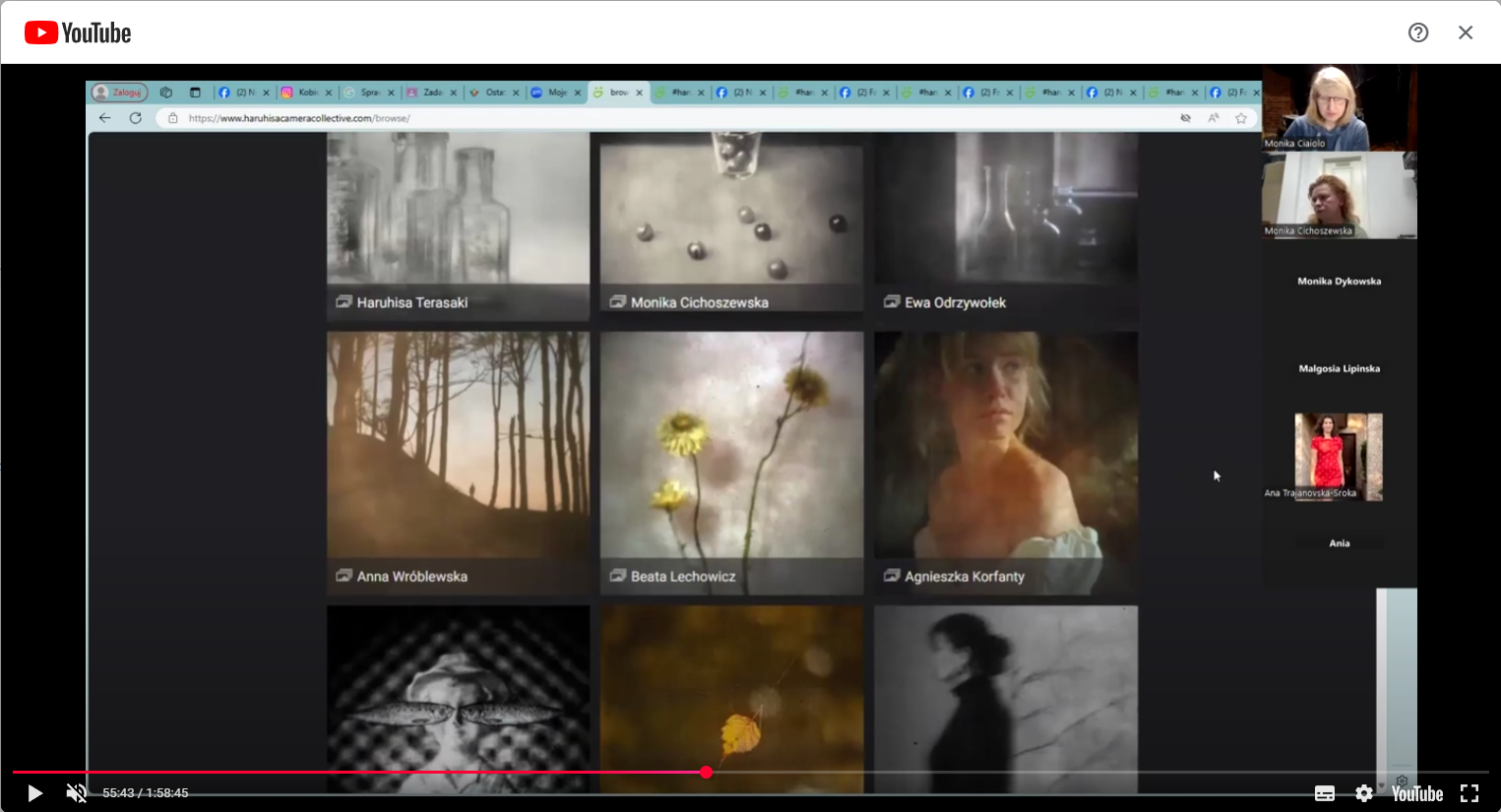
Task: Close the 'brow' browser tab
Action: pos(639,93)
